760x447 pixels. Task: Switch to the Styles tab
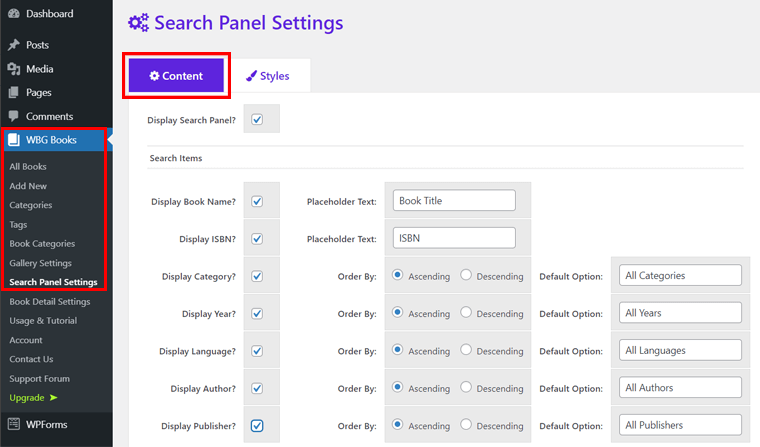tap(268, 76)
